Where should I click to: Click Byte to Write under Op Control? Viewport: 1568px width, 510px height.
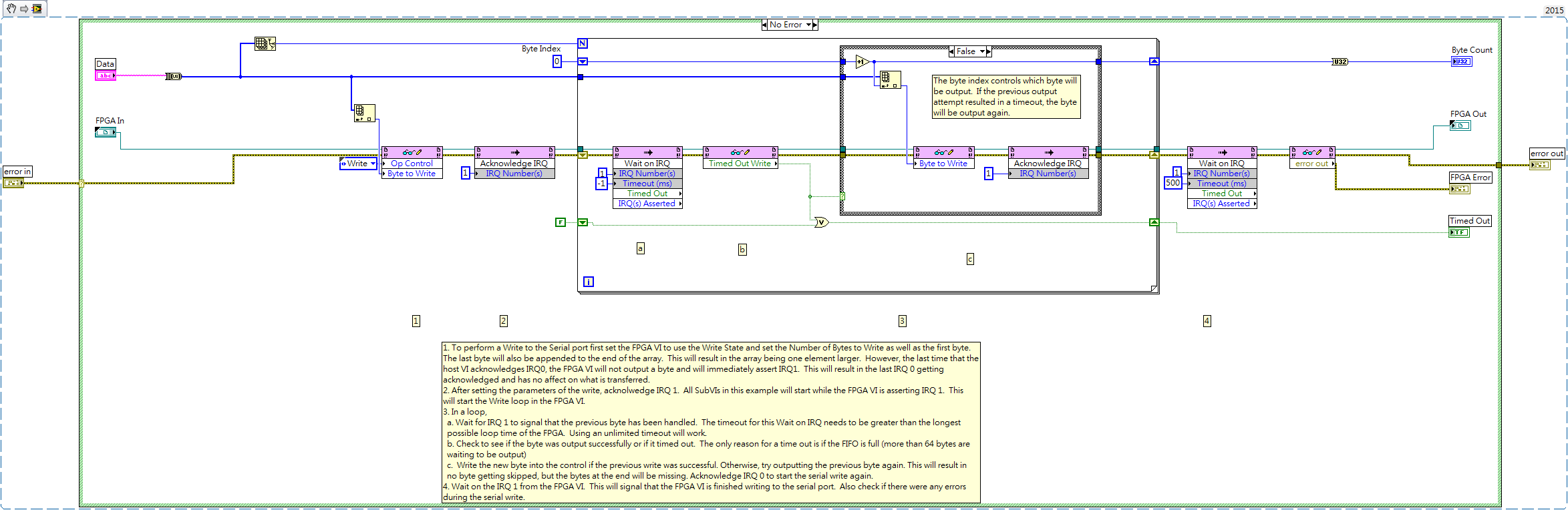pos(412,174)
